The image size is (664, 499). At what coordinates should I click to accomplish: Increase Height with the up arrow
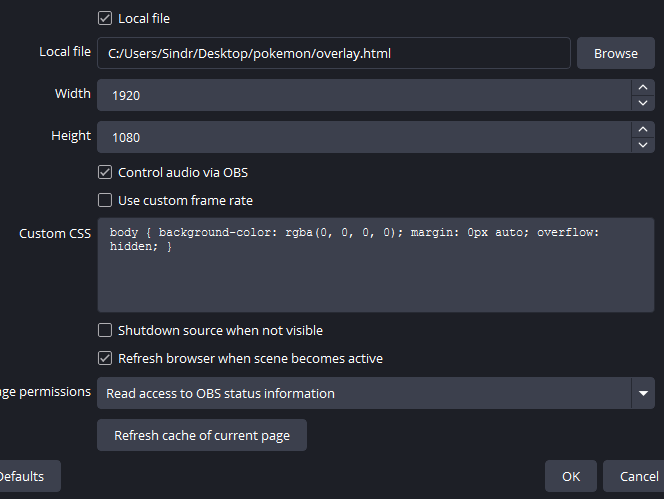642,130
